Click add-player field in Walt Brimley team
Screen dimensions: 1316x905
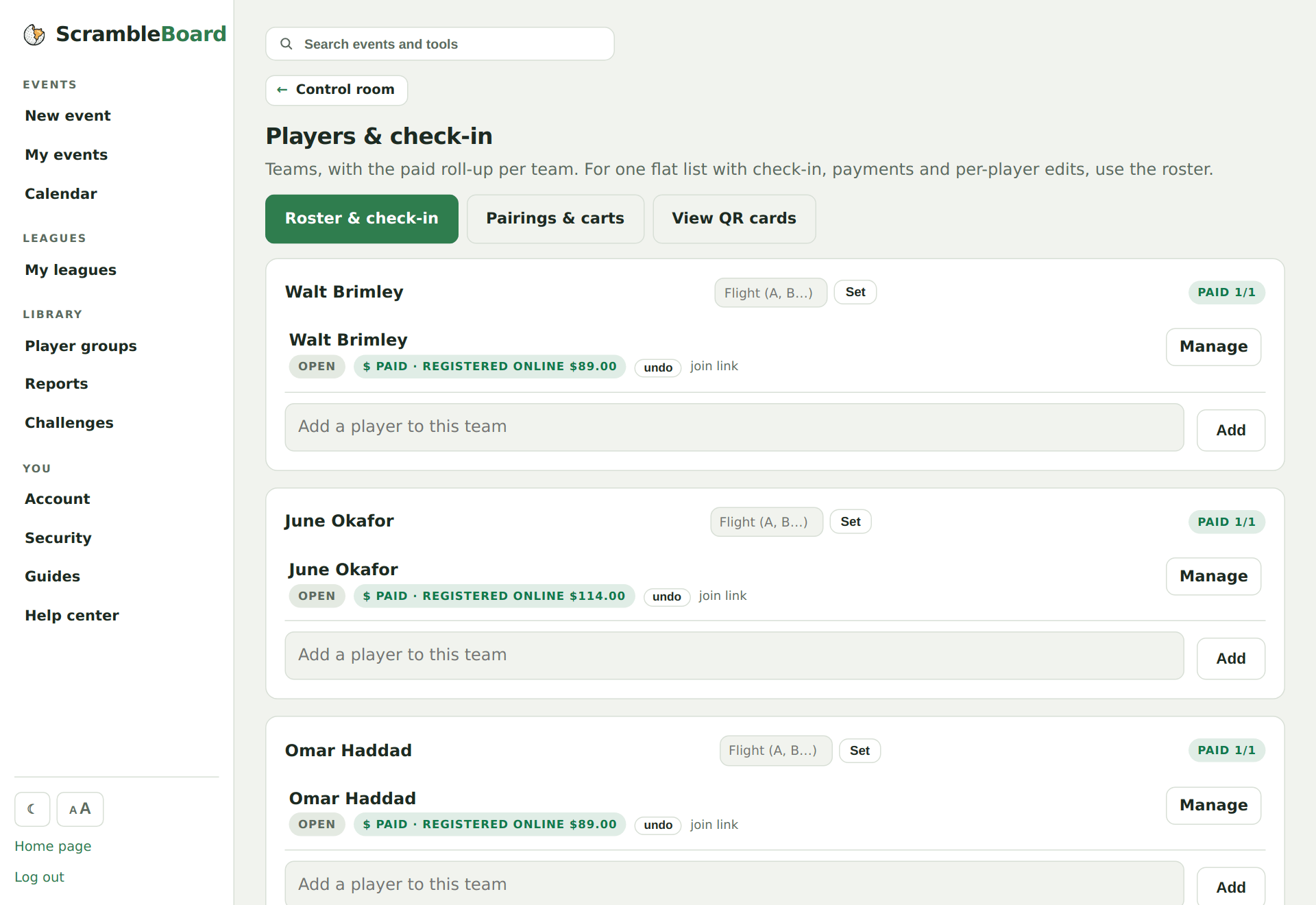point(734,427)
